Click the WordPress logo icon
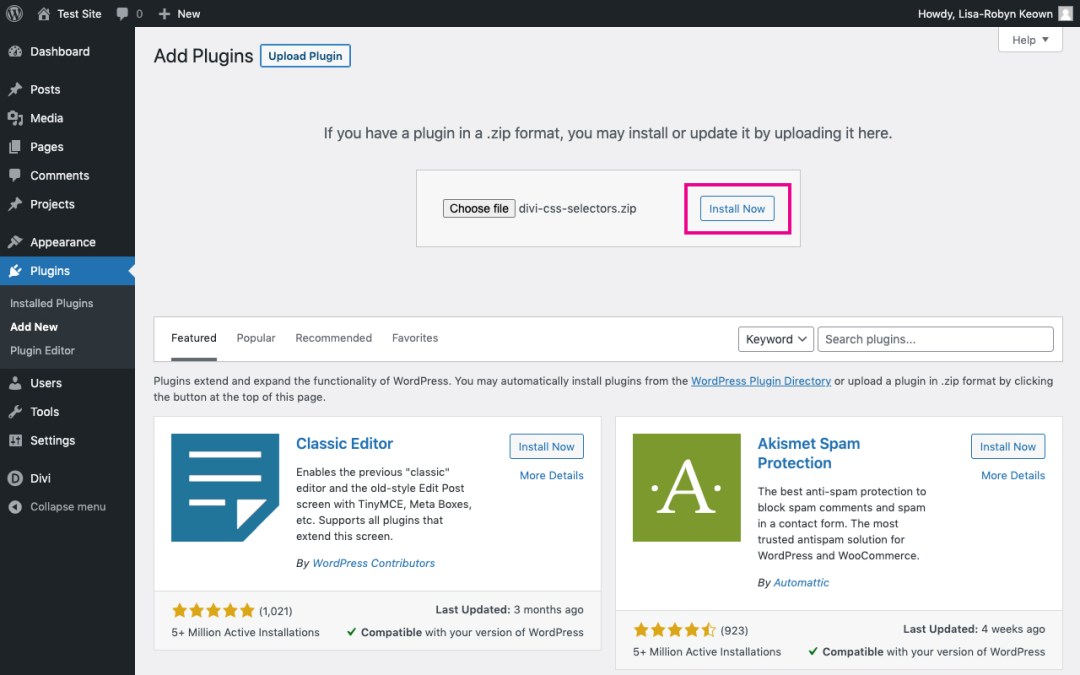 click(14, 14)
